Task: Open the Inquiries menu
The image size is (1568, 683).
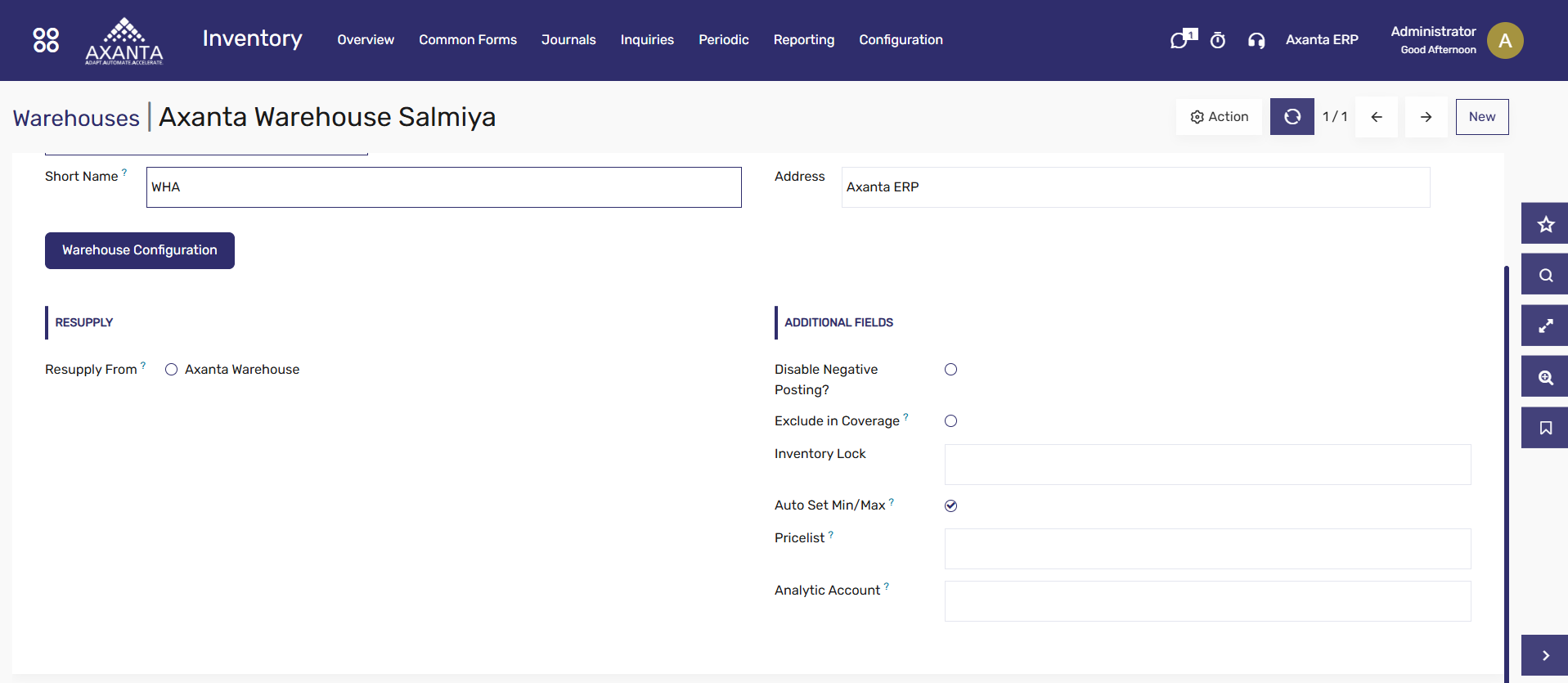Action: (647, 40)
